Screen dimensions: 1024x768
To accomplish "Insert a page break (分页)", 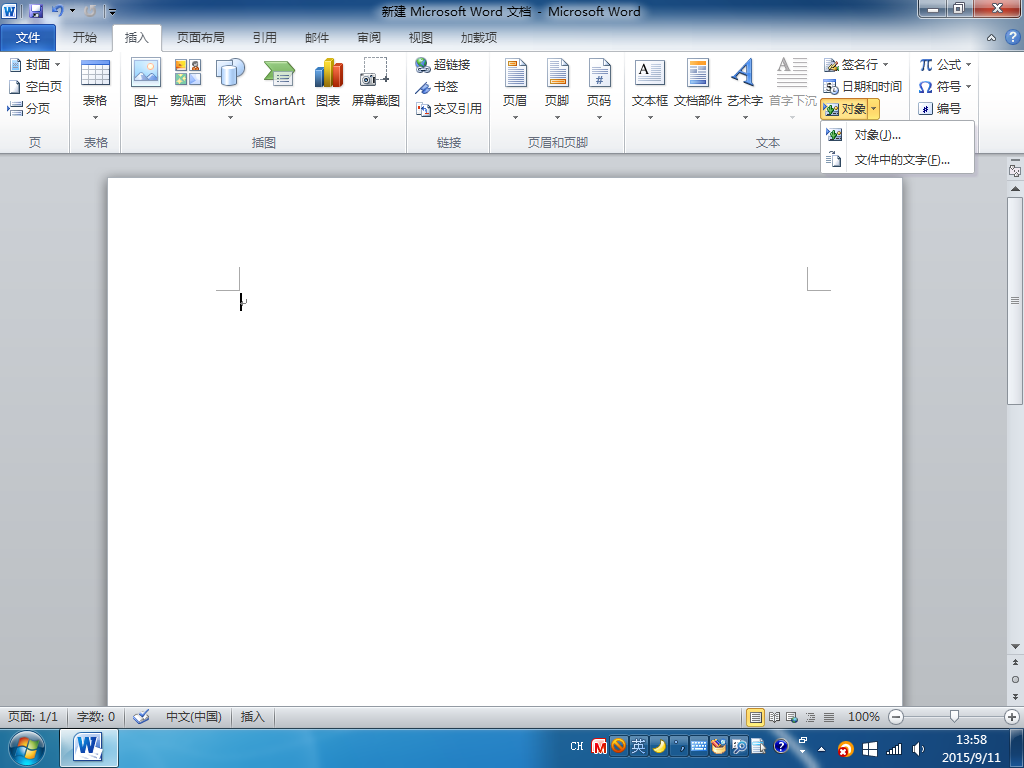I will click(29, 108).
